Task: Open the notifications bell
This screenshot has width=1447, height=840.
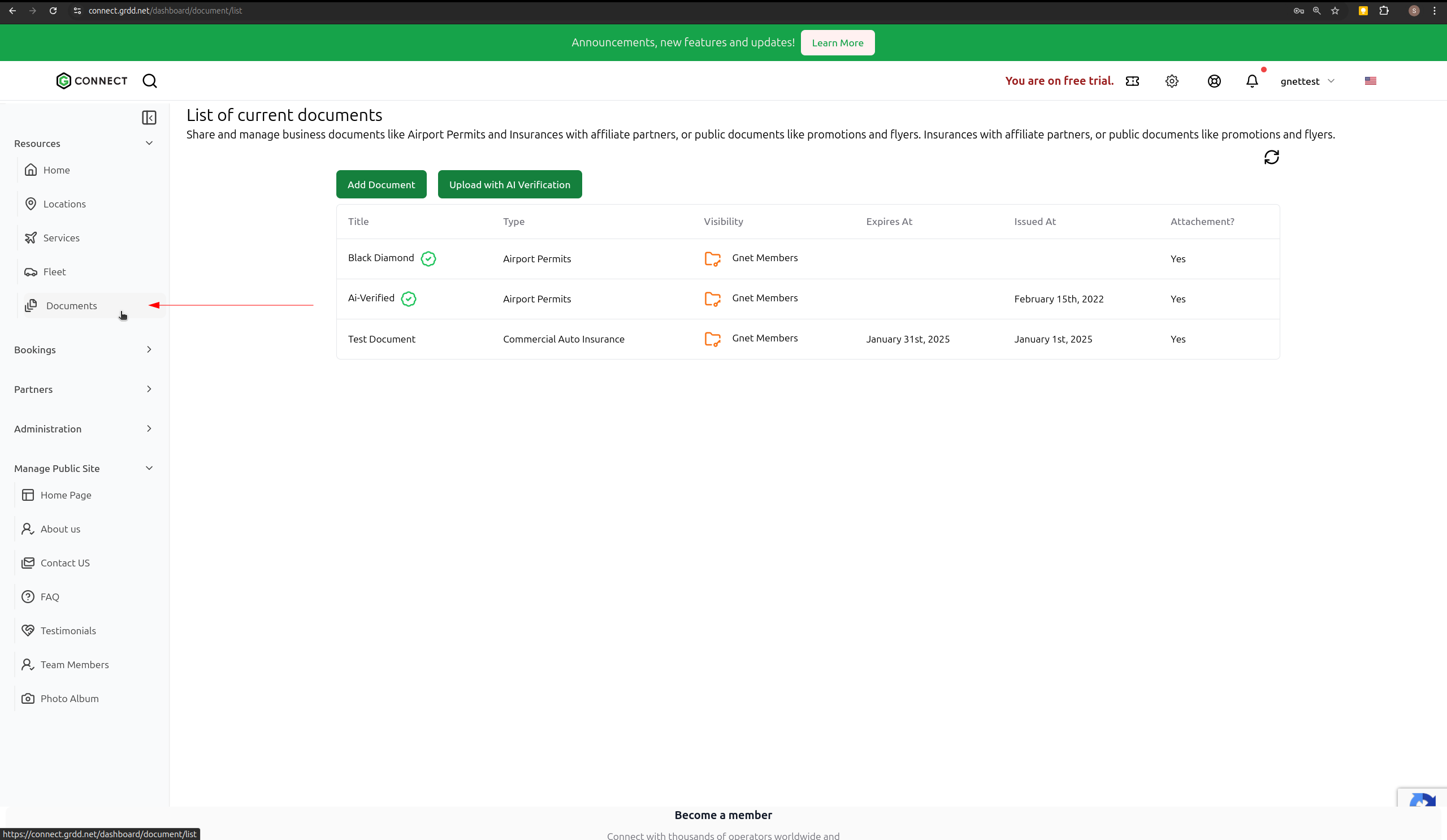Action: point(1252,81)
